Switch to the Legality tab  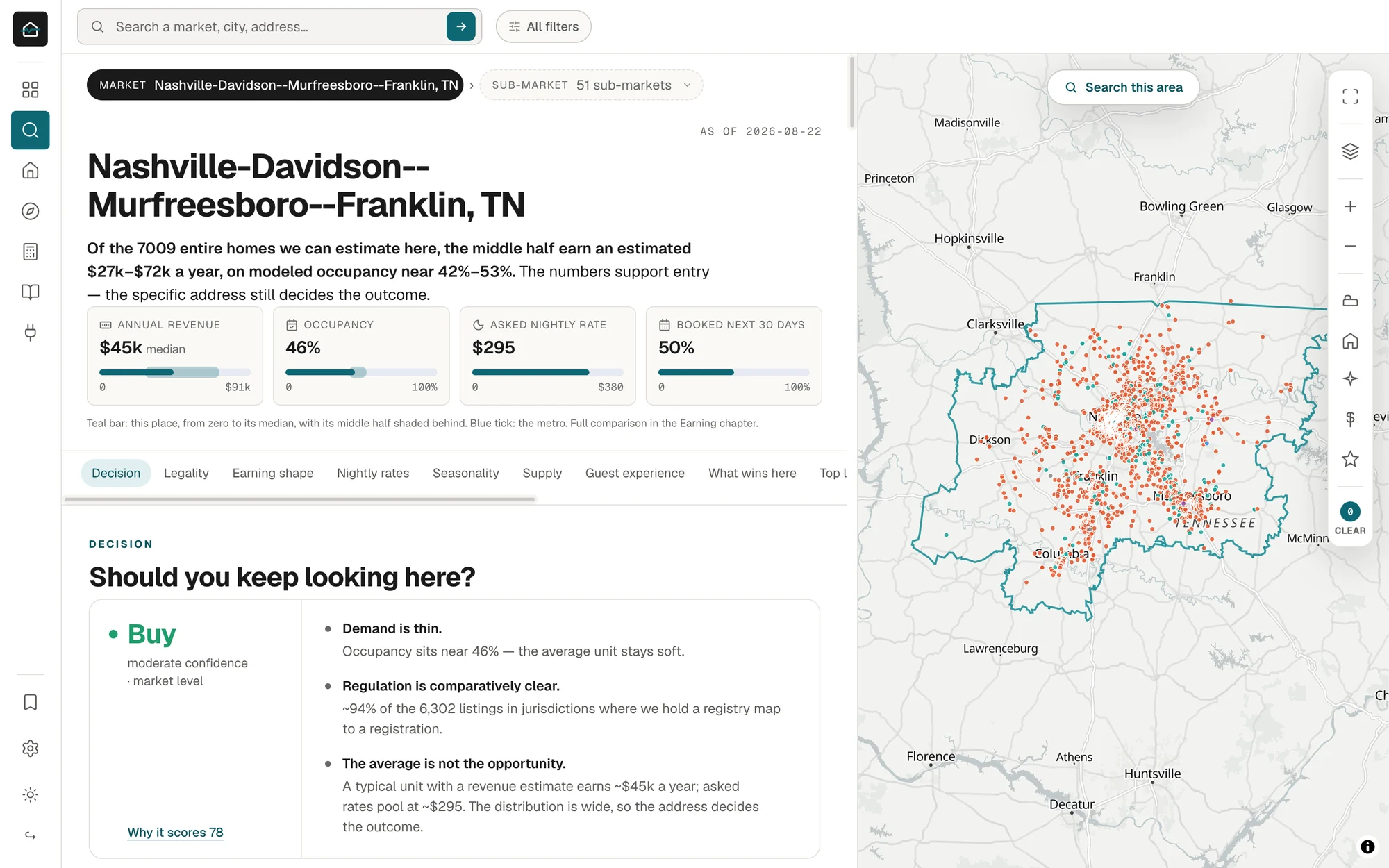tap(186, 473)
